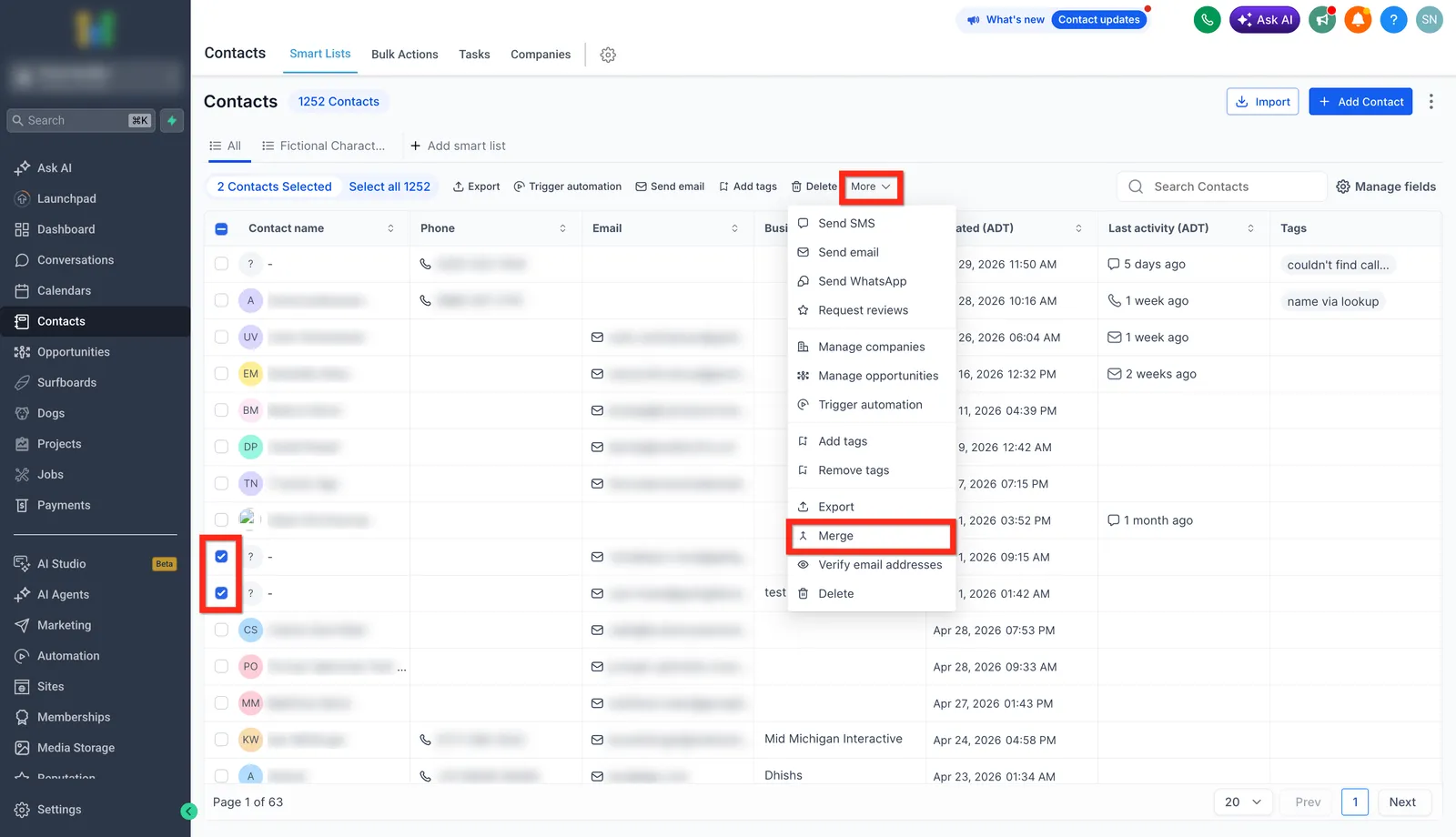
Task: Select the checkbox for contact UV
Action: coord(221,337)
